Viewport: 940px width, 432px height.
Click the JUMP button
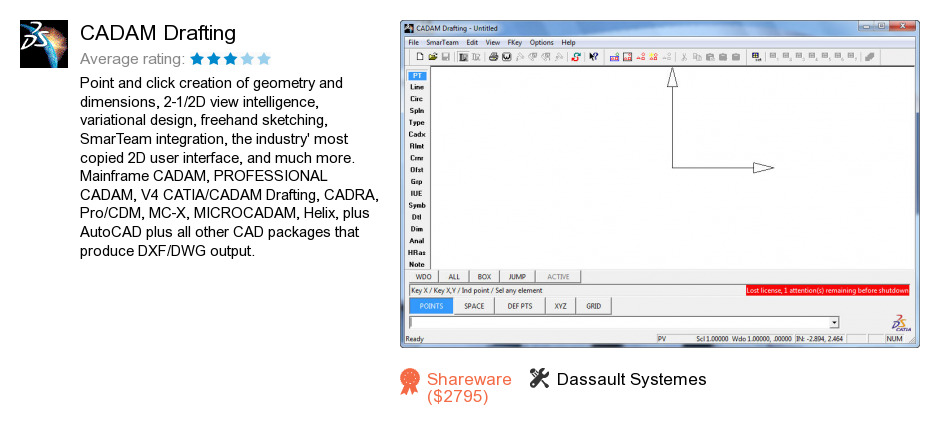[x=517, y=277]
